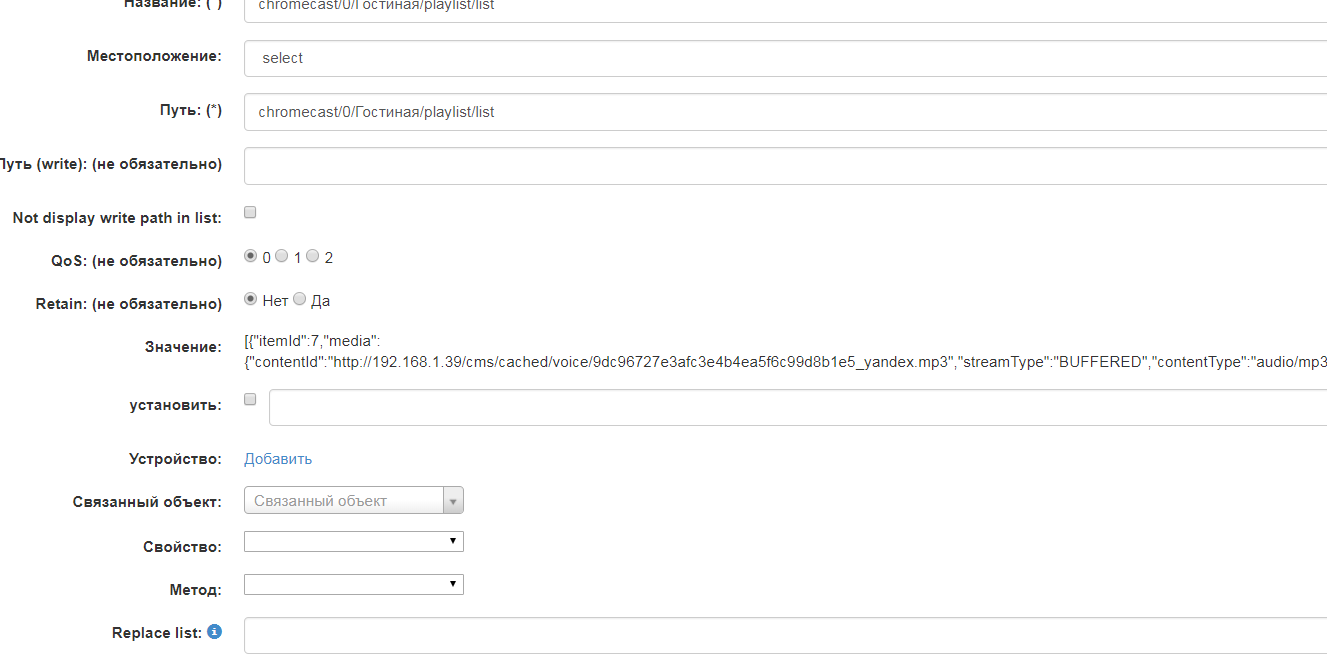Click the Местоположение field containing 'select'
1327x663 pixels.
pyautogui.click(x=600, y=57)
